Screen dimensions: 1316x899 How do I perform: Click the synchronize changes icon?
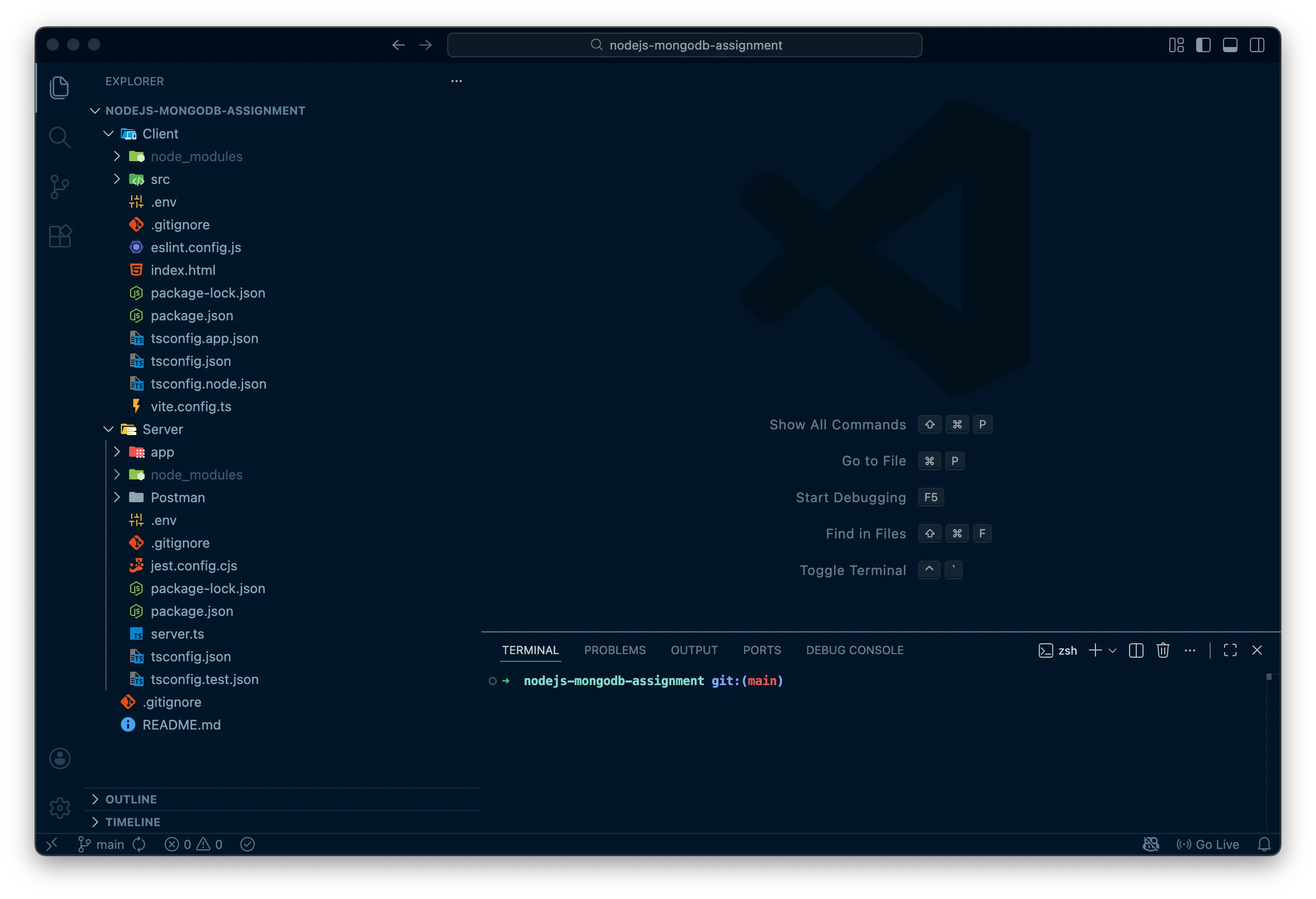coord(139,844)
